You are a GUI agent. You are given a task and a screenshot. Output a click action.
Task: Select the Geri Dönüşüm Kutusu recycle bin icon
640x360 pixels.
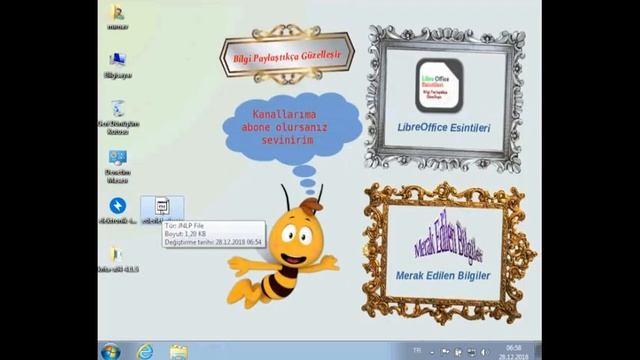pos(118,118)
